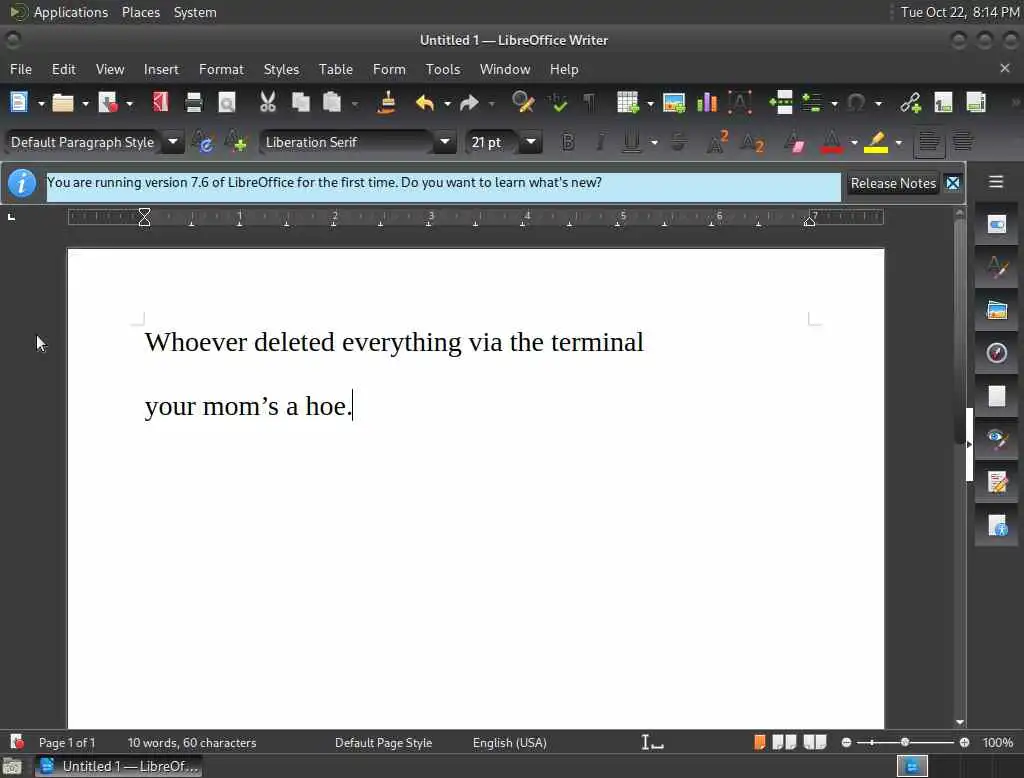
Task: Toggle Bold formatting
Action: pos(568,142)
